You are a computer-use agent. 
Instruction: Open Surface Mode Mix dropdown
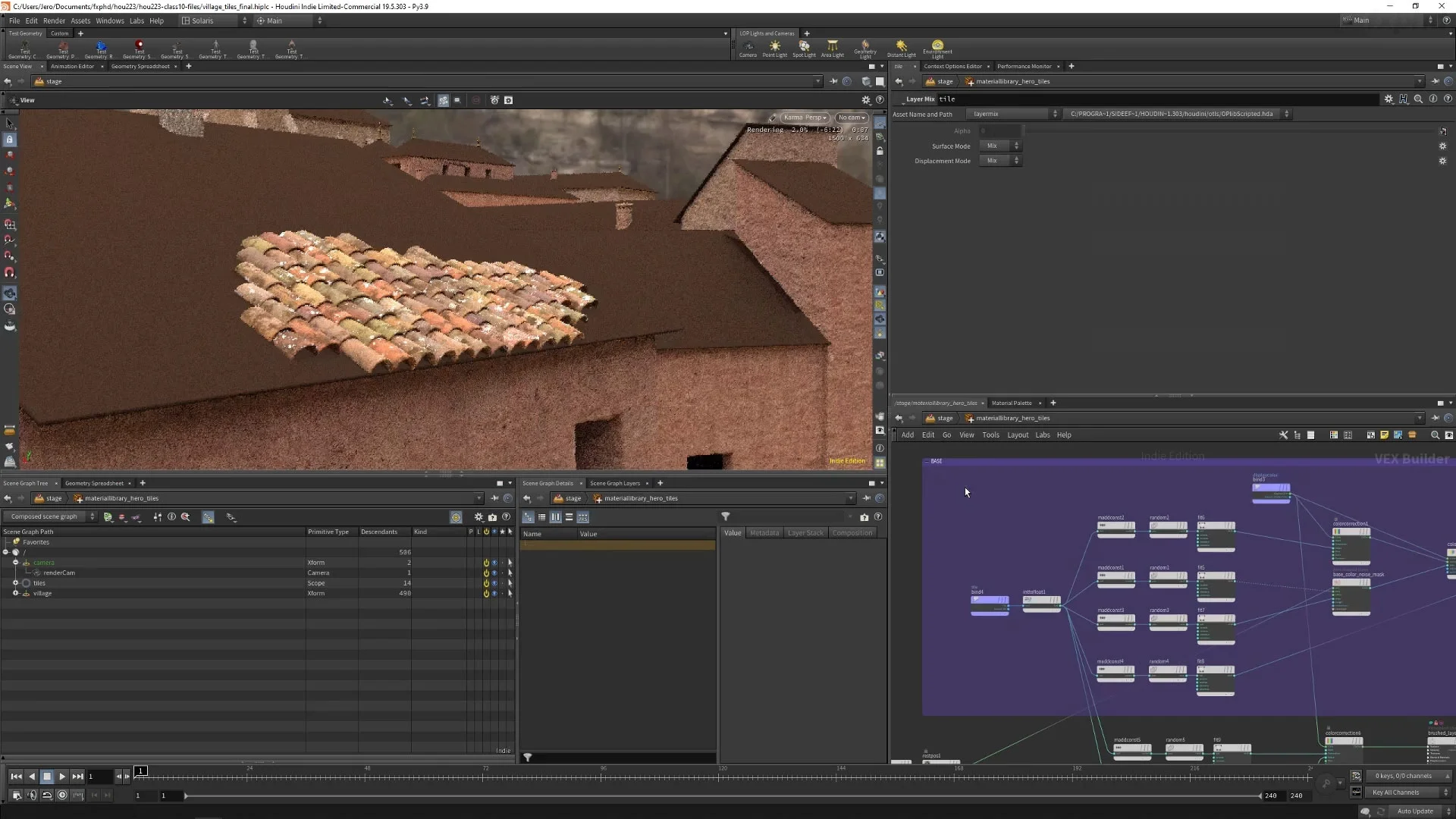click(1000, 146)
